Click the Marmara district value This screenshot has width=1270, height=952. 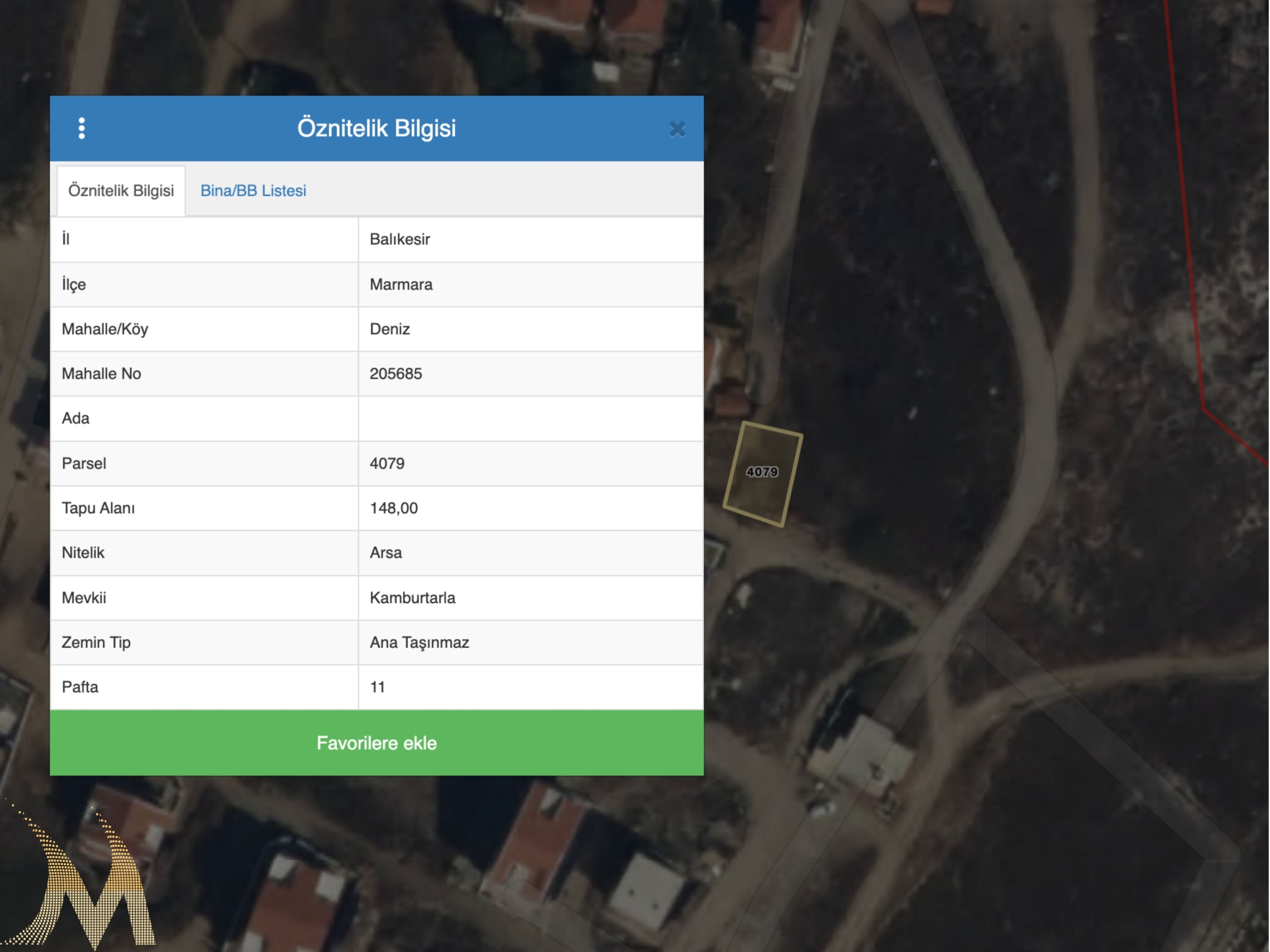(x=401, y=285)
